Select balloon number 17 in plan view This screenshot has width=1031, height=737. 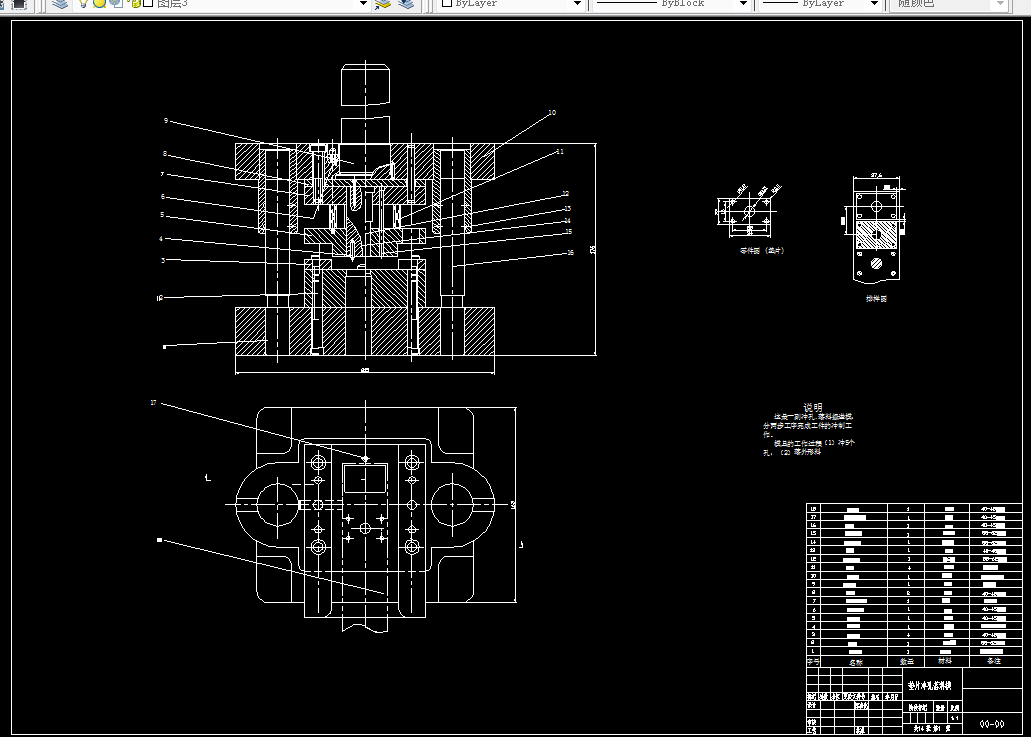point(153,402)
